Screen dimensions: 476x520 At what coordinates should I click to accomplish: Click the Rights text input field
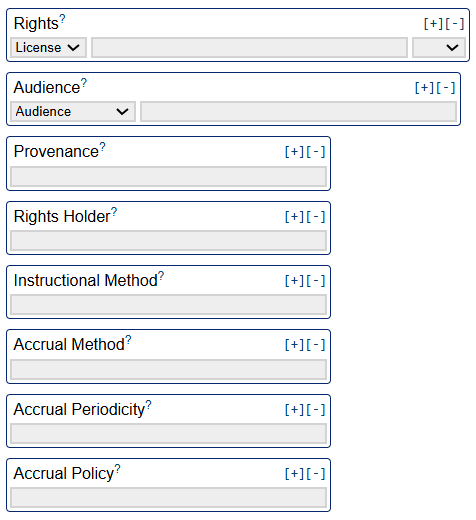click(249, 48)
